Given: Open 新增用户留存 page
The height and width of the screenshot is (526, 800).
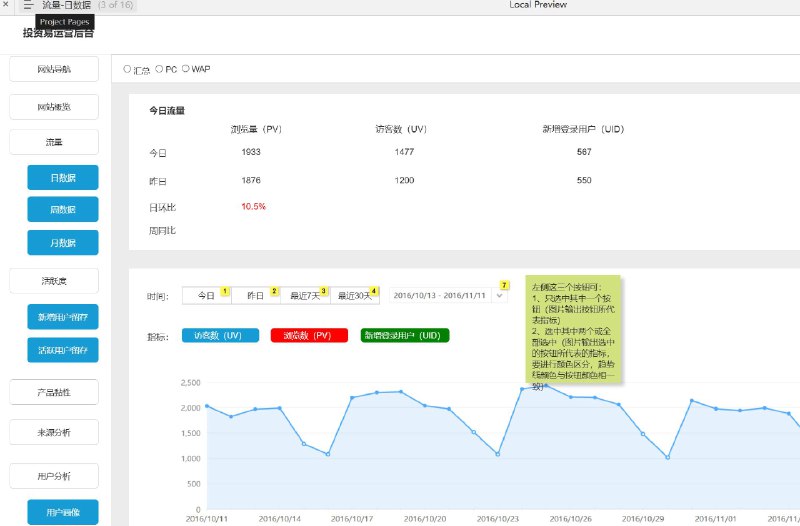Looking at the screenshot, I should point(63,317).
